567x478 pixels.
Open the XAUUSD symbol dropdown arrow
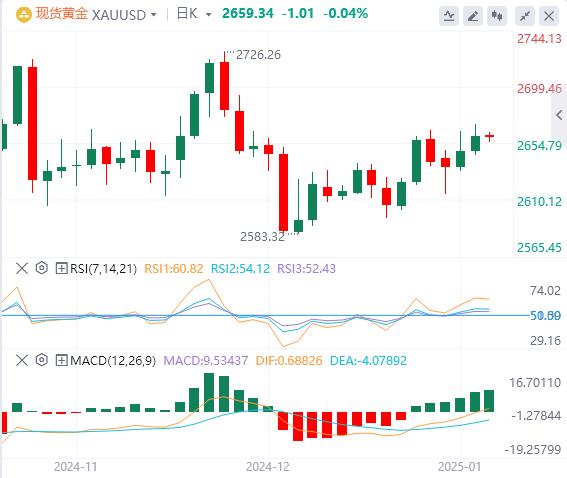154,15
